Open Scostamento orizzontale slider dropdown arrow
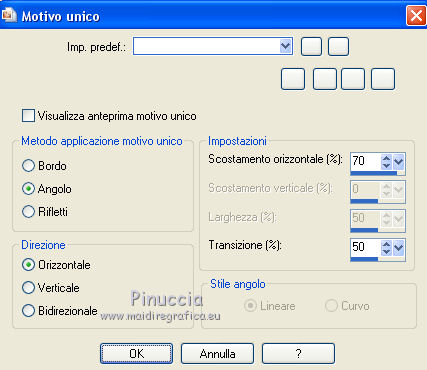Screen dimensions: 427x370 [399, 162]
